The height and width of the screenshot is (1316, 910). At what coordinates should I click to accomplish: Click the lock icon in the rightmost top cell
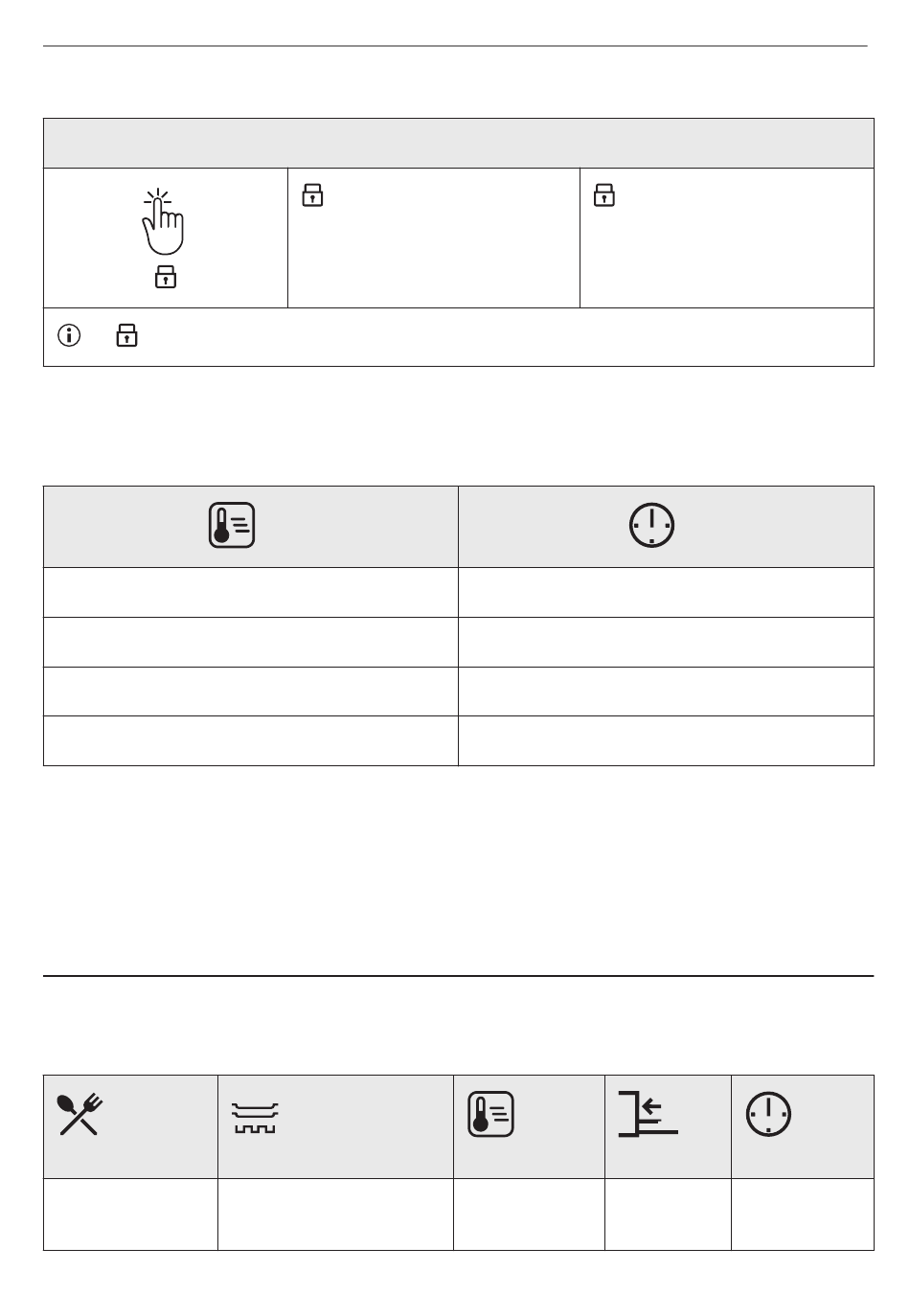pos(603,195)
